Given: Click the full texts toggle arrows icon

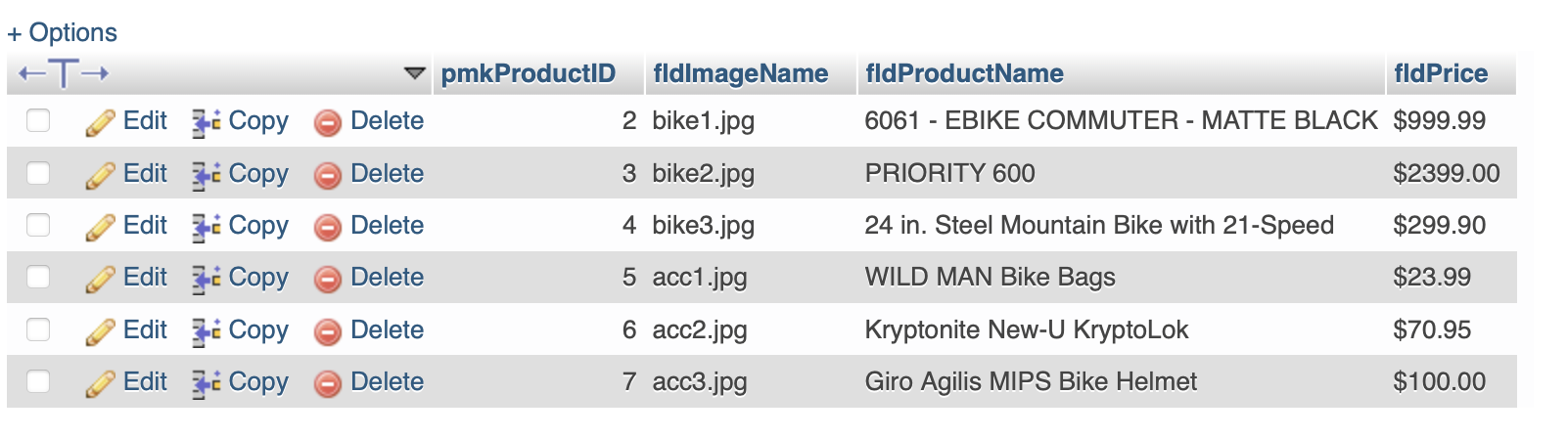Looking at the screenshot, I should pos(64,73).
